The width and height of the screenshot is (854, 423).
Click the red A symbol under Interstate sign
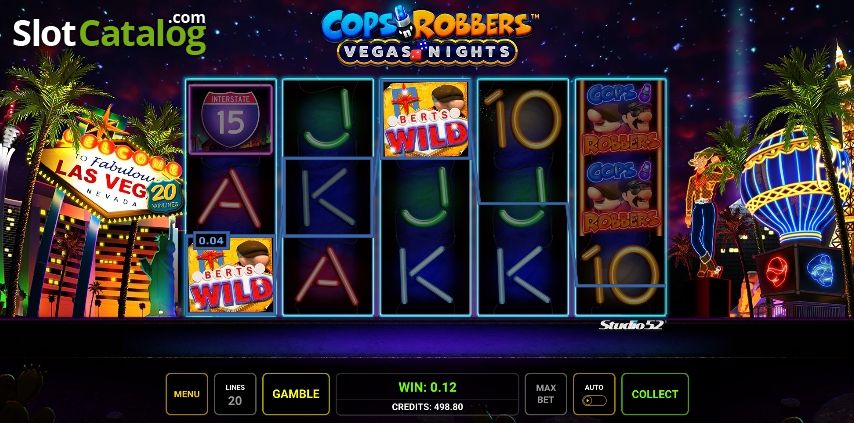230,197
